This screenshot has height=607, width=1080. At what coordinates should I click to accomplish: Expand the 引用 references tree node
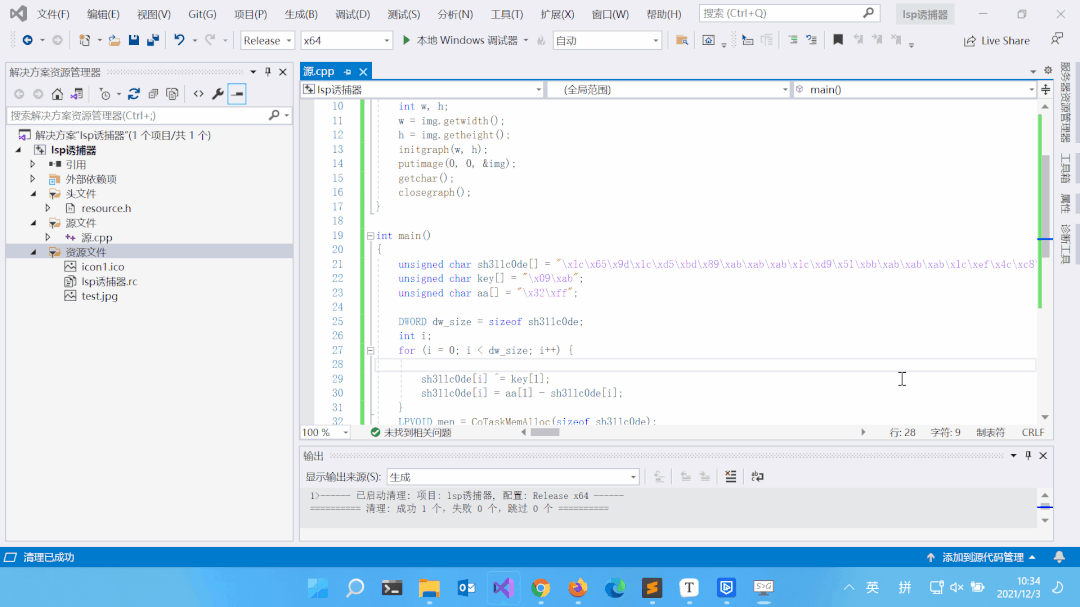click(33, 164)
